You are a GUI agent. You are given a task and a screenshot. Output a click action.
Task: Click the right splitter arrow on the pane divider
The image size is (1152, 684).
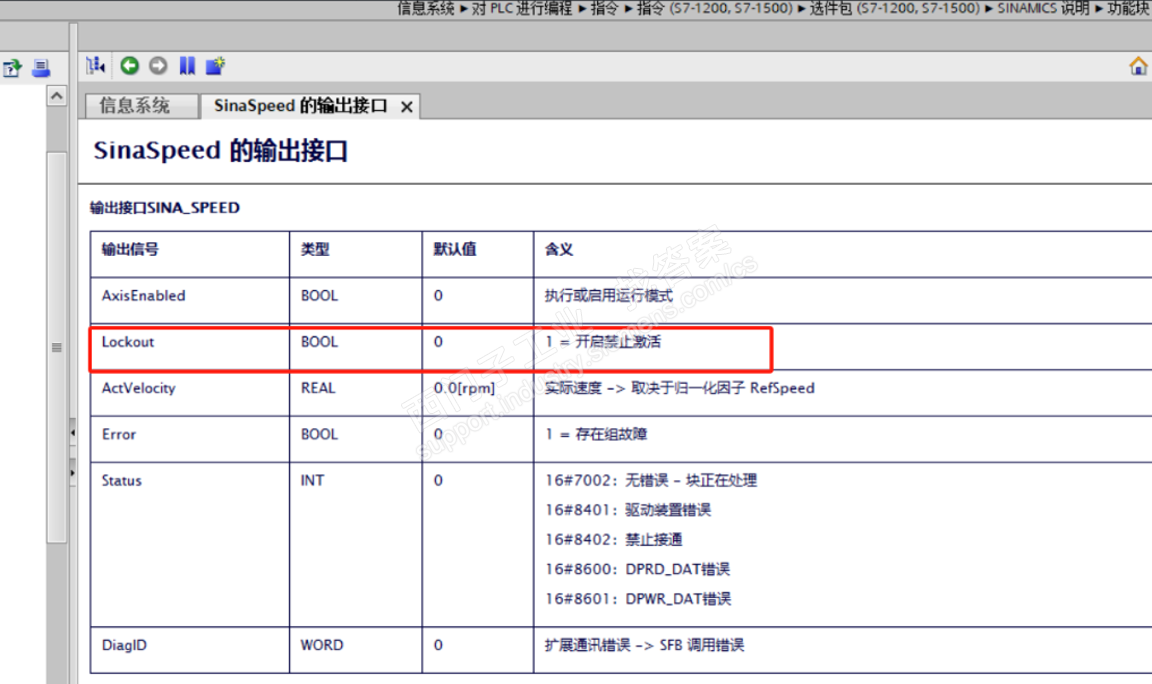(73, 473)
